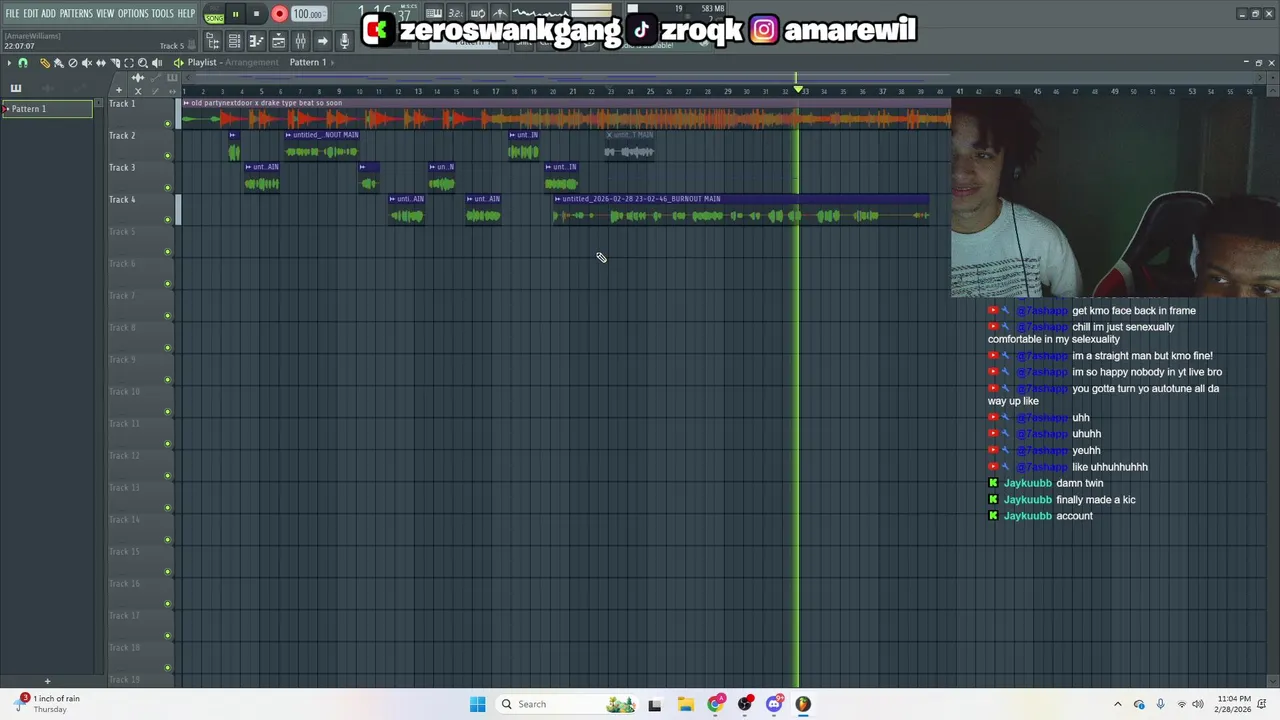Select the 'old partynextdoor x drake type beat' clip
Screen dimensions: 1280x720
point(566,114)
